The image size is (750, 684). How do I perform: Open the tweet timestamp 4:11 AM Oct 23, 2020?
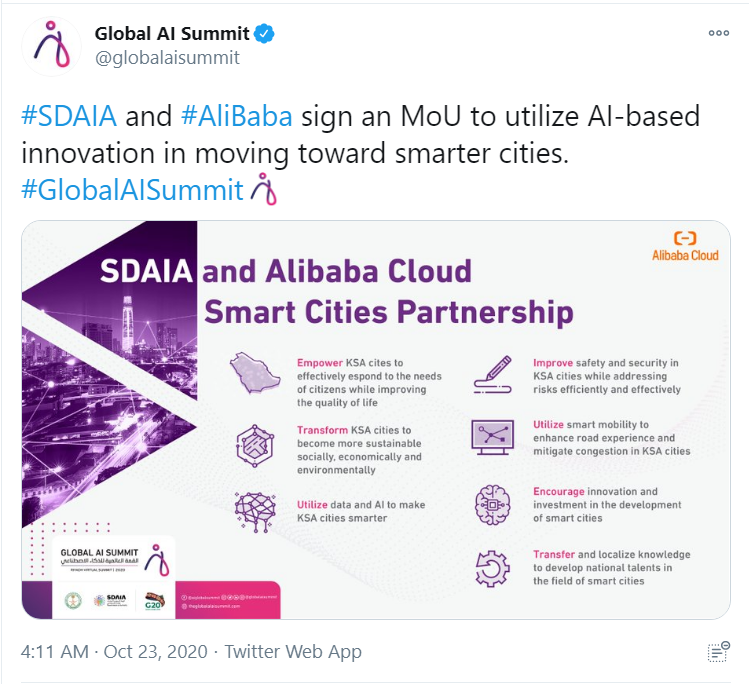[x=114, y=651]
